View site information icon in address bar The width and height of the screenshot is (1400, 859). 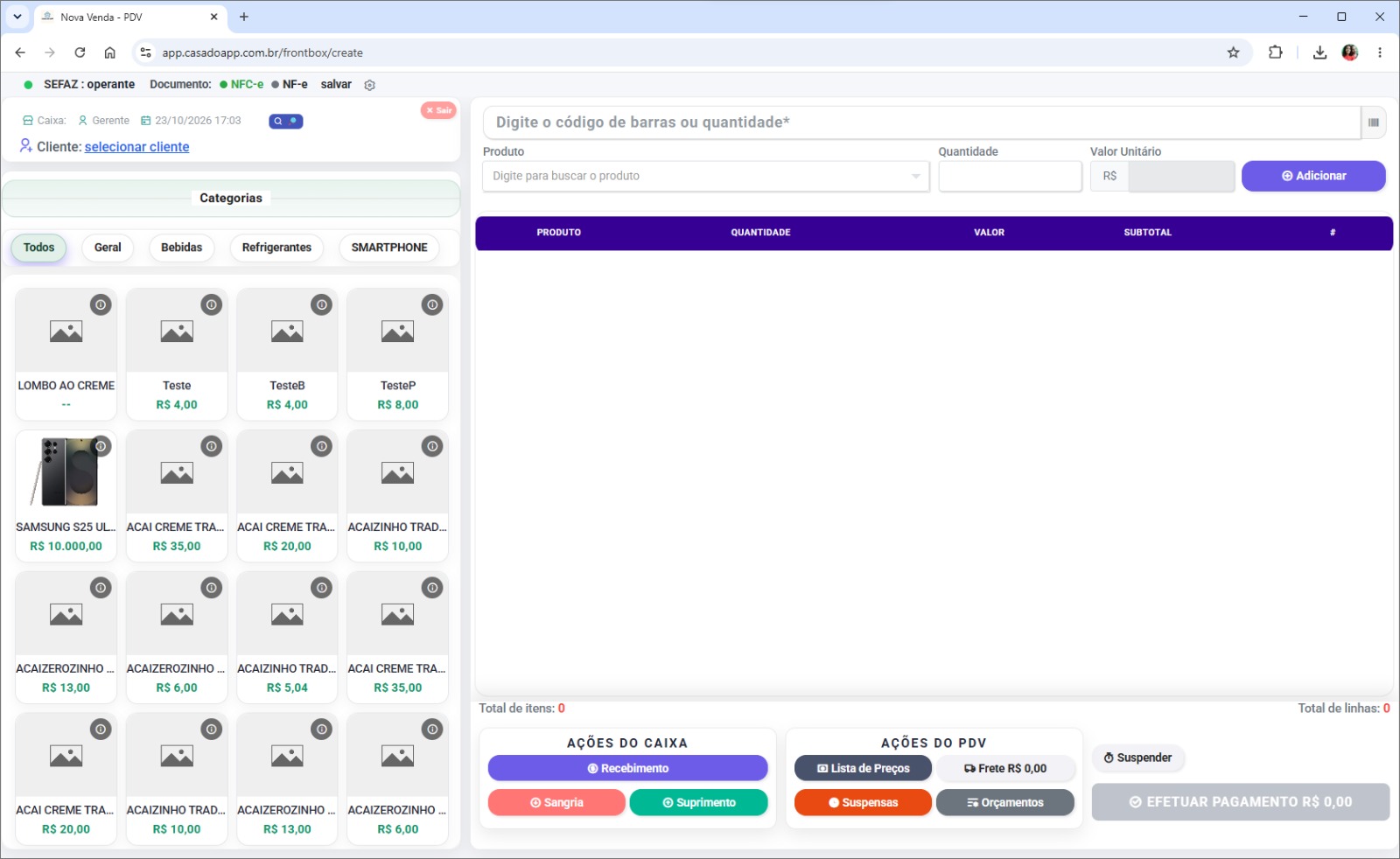coord(146,52)
